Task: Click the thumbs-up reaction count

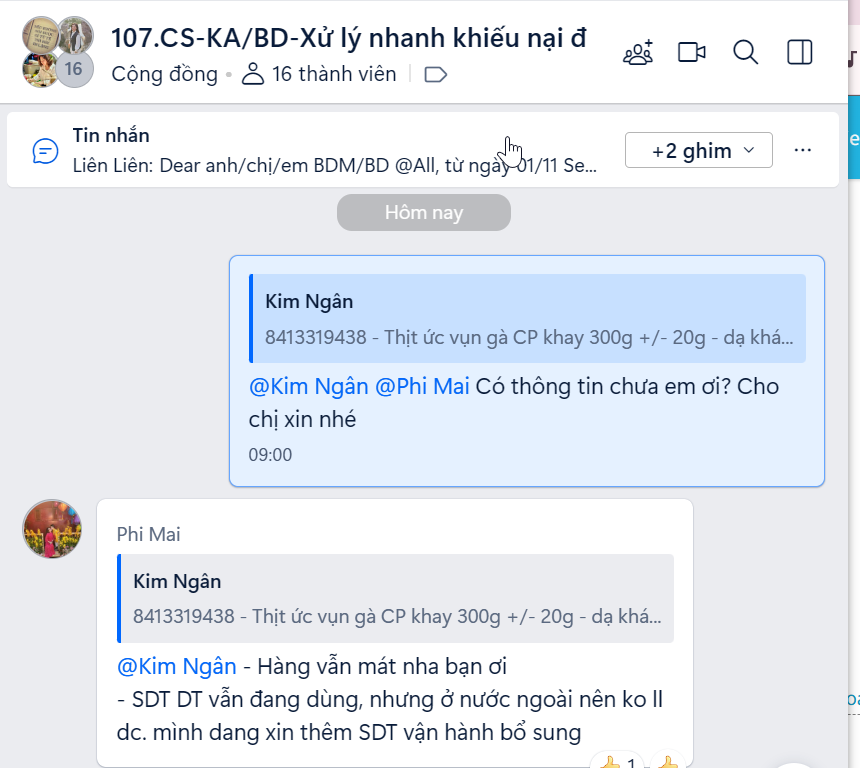Action: point(617,761)
